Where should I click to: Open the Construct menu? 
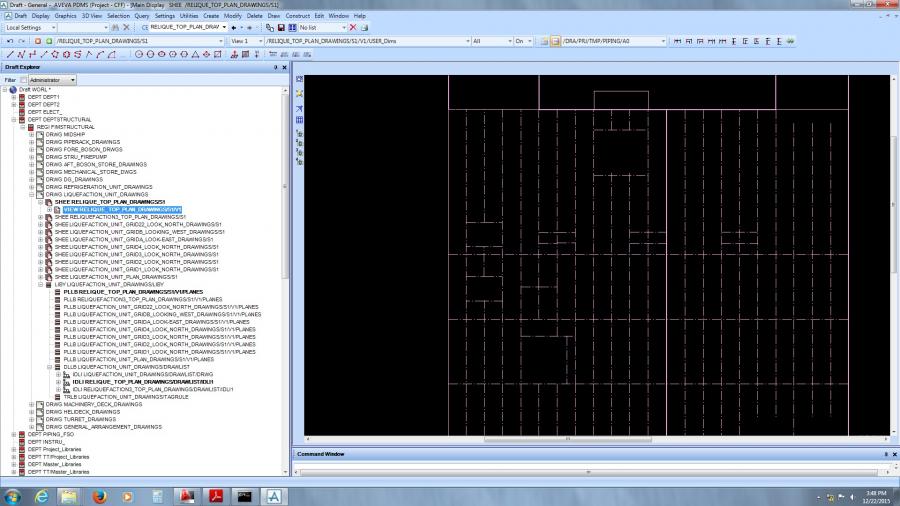[297, 16]
